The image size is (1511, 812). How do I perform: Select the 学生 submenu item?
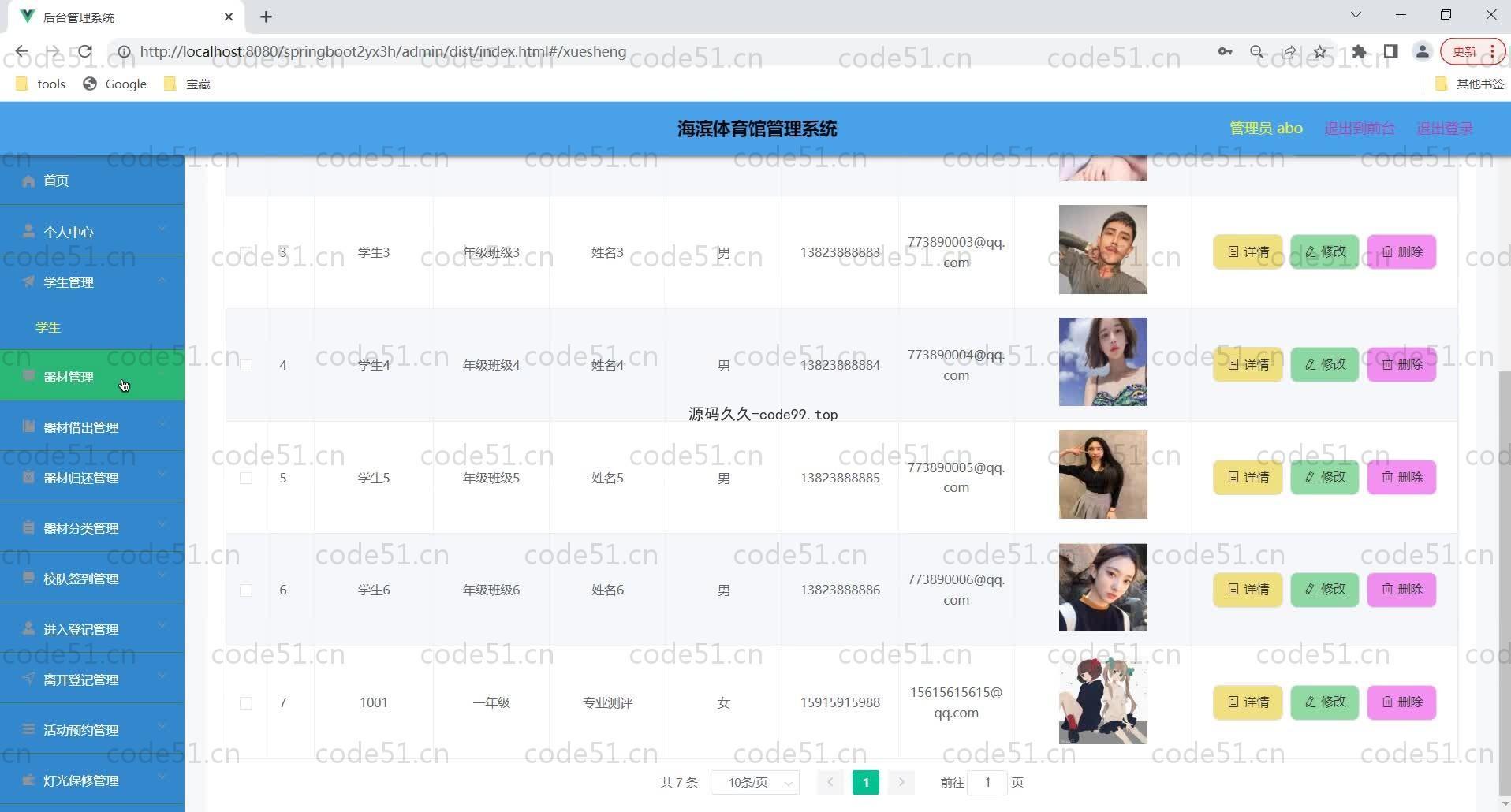92,327
